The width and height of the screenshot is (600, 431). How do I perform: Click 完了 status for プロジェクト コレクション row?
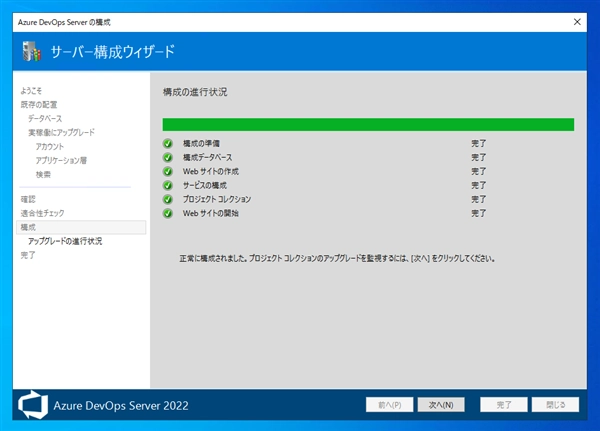(478, 199)
